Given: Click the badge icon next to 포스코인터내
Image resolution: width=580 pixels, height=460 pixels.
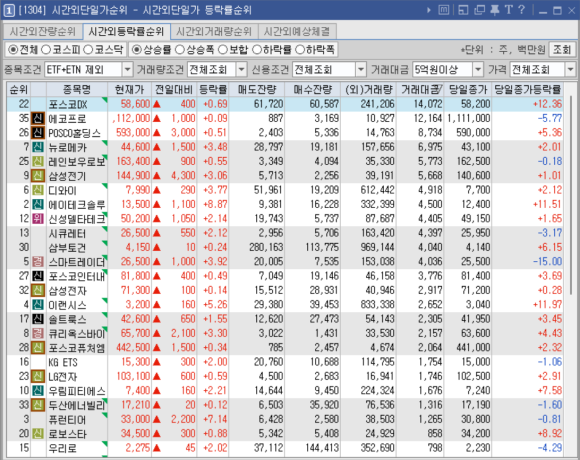Looking at the screenshot, I should click(x=38, y=276).
